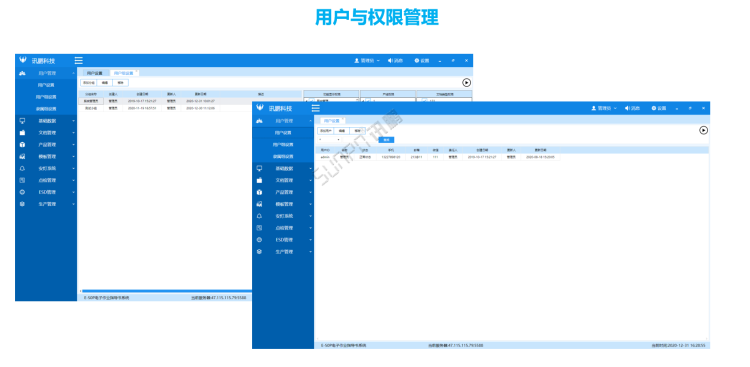
Task: Click E-SOP system name in front window status bar
Action: pyautogui.click(x=343, y=345)
